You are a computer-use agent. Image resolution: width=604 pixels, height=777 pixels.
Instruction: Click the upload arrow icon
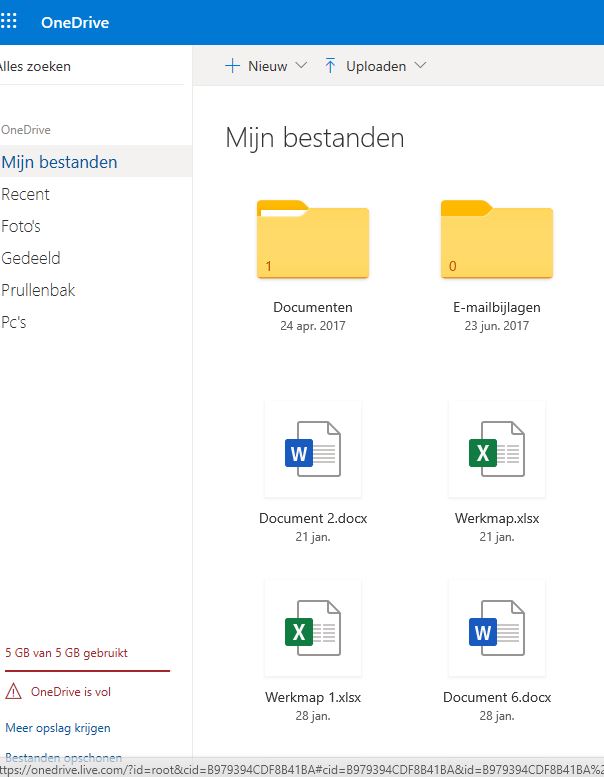pos(330,65)
